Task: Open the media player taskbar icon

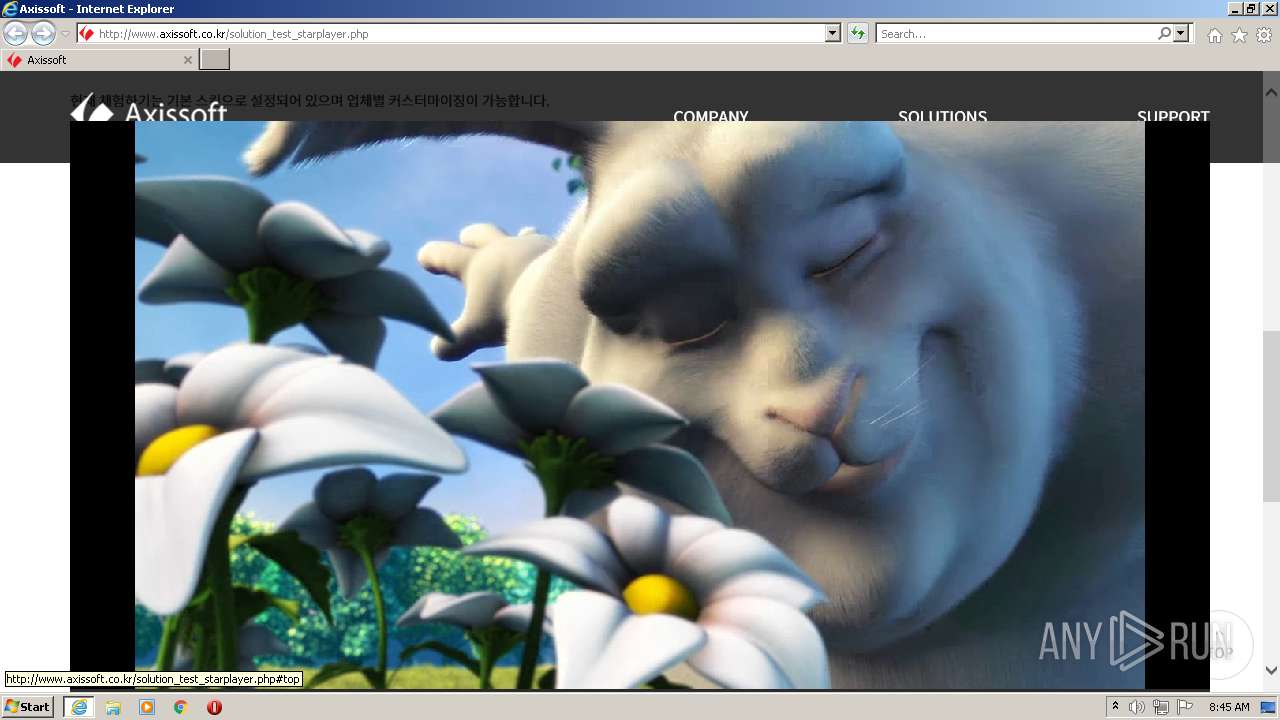Action: [x=147, y=707]
